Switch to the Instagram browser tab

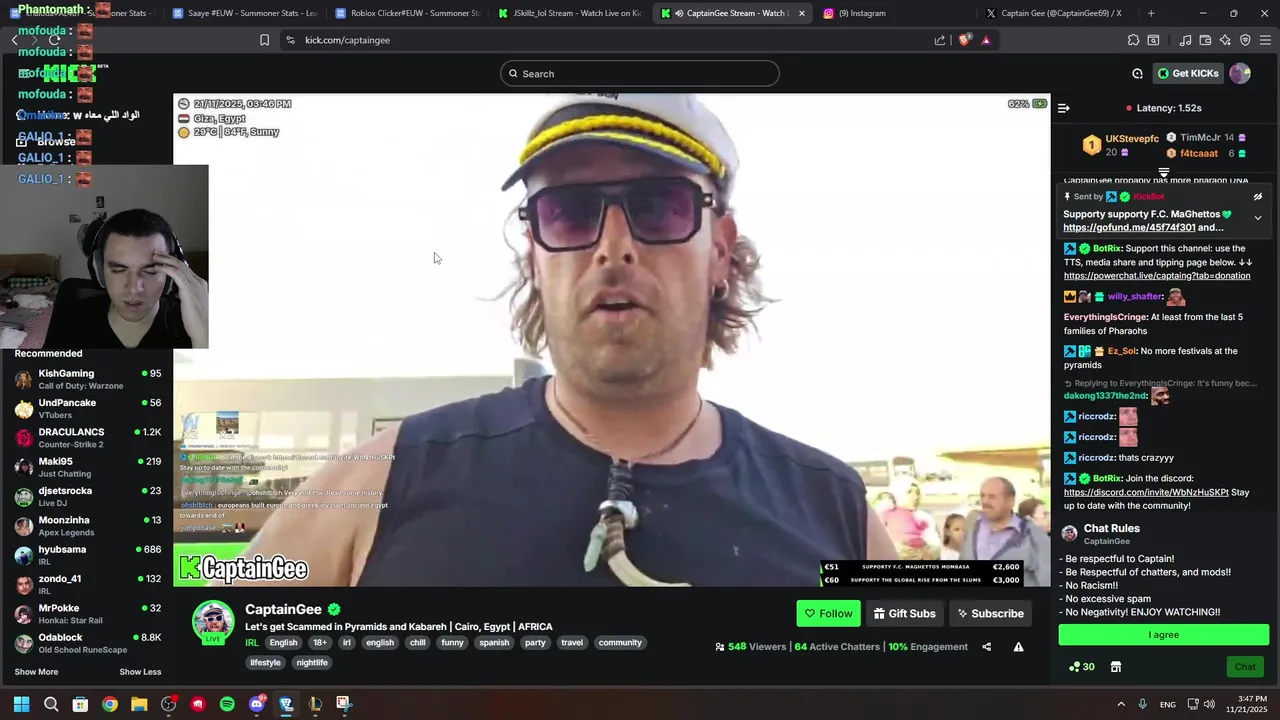point(895,13)
